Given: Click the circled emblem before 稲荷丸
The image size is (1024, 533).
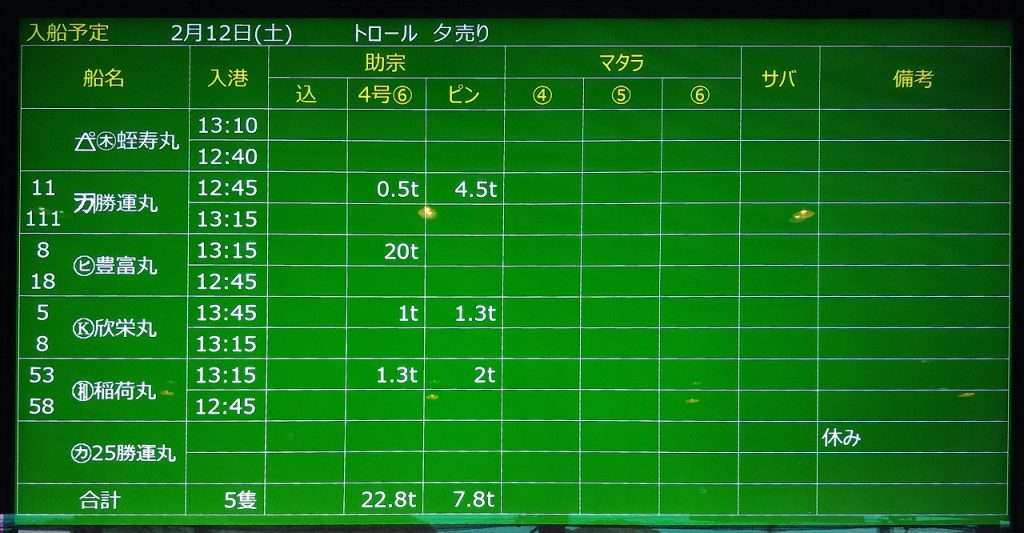Looking at the screenshot, I should [83, 391].
